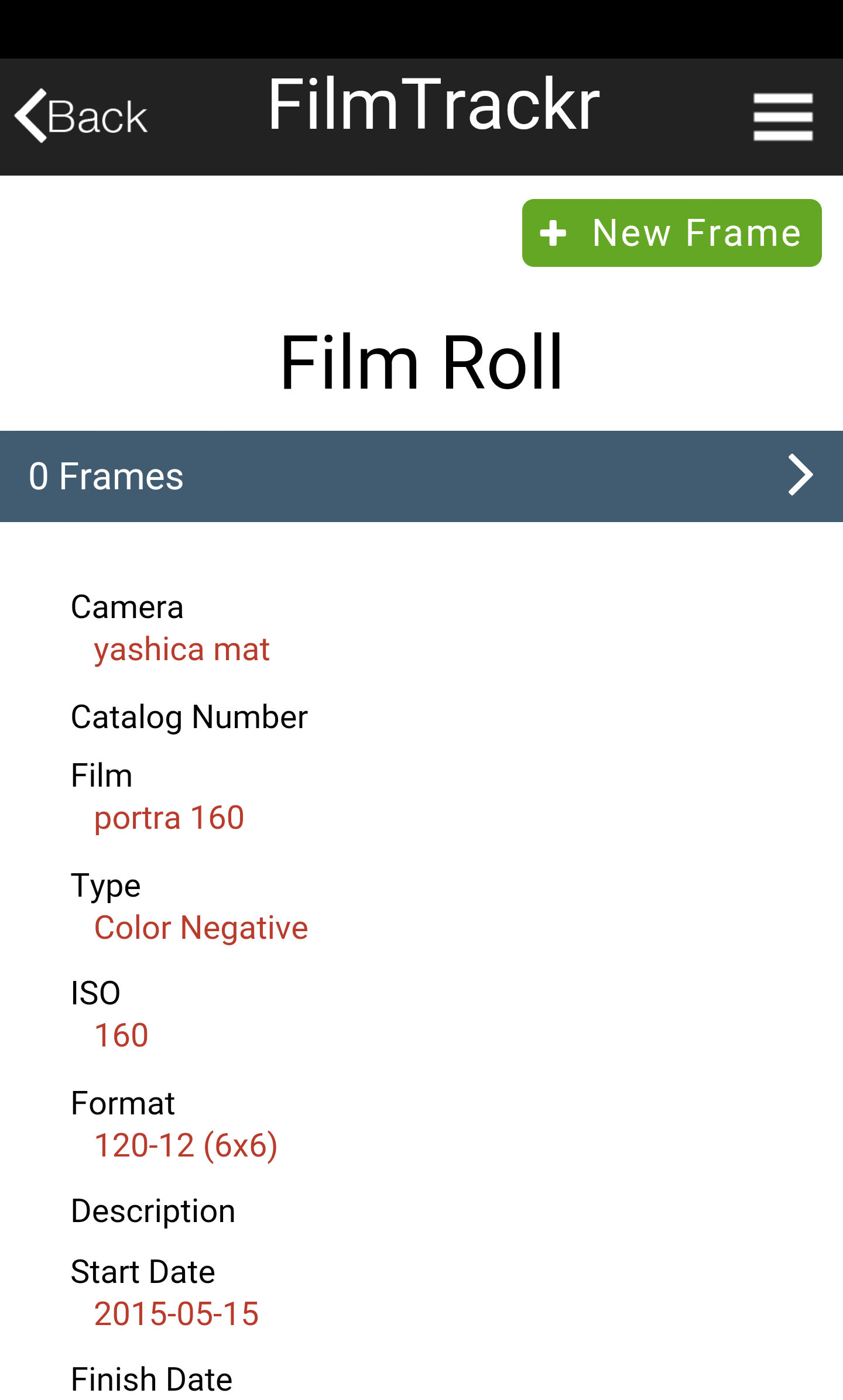Tap the FilmTrackr app title
The height and width of the screenshot is (1400, 843).
434,105
